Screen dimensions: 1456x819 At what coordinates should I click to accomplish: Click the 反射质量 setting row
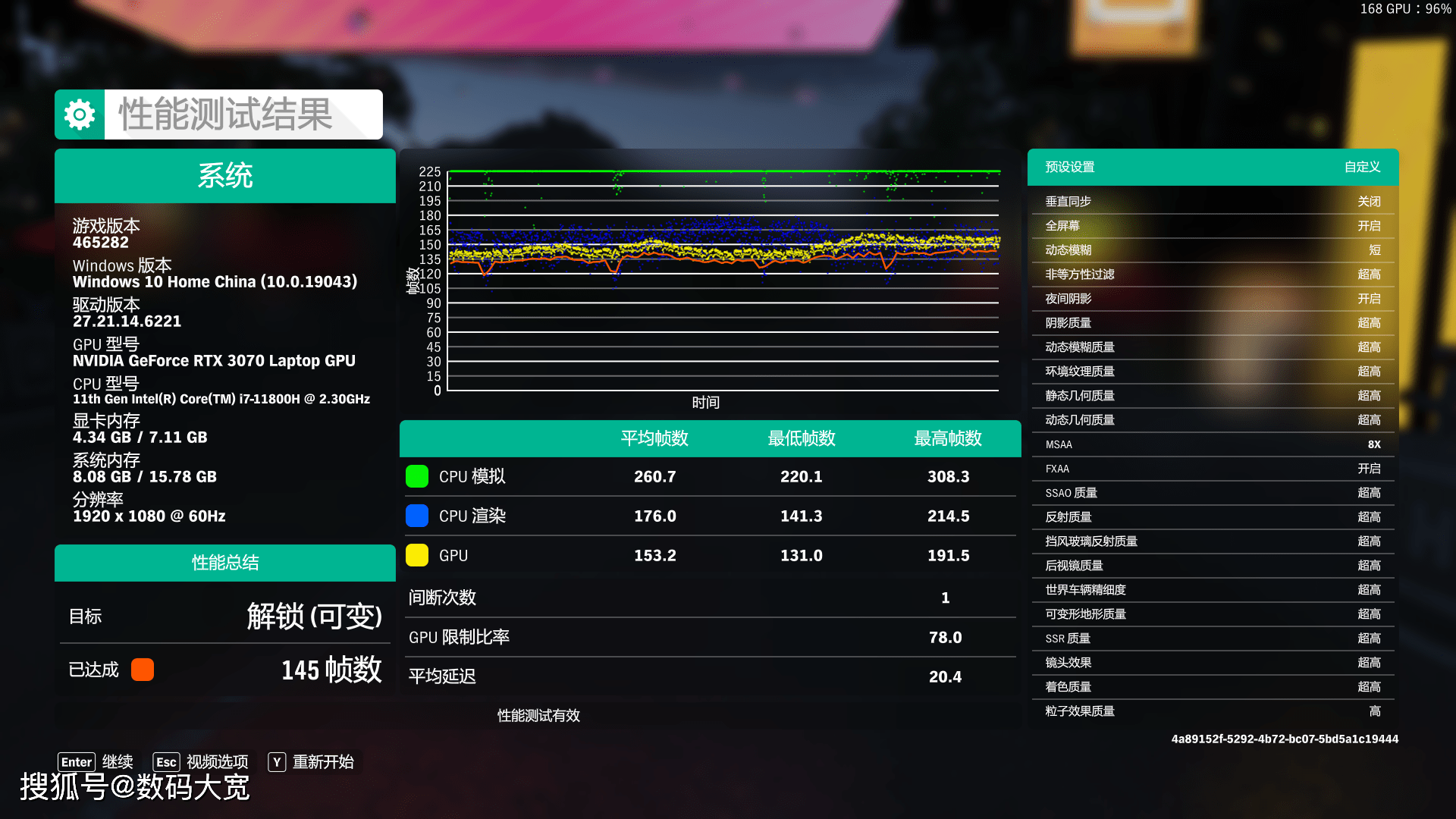coord(1213,517)
